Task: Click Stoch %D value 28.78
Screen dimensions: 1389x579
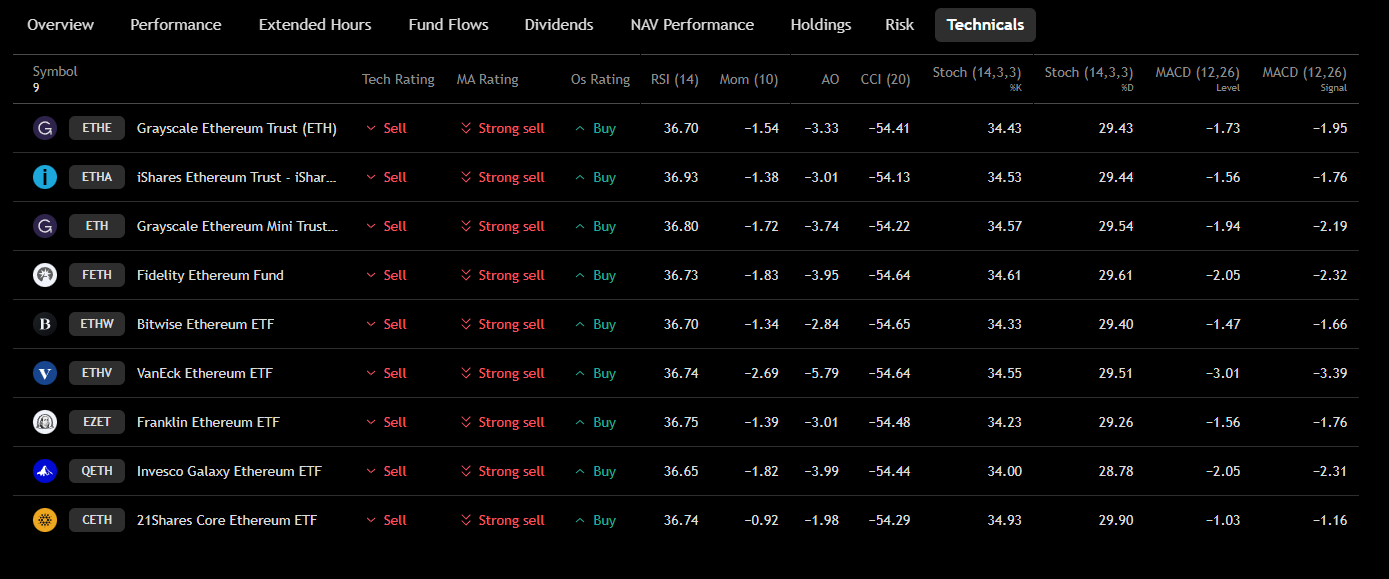Action: [1116, 471]
